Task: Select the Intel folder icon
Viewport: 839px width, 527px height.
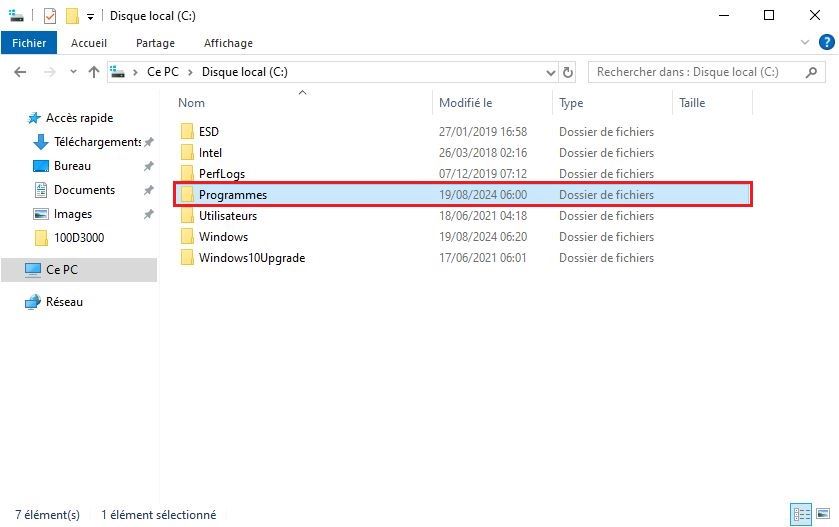Action: tap(187, 152)
